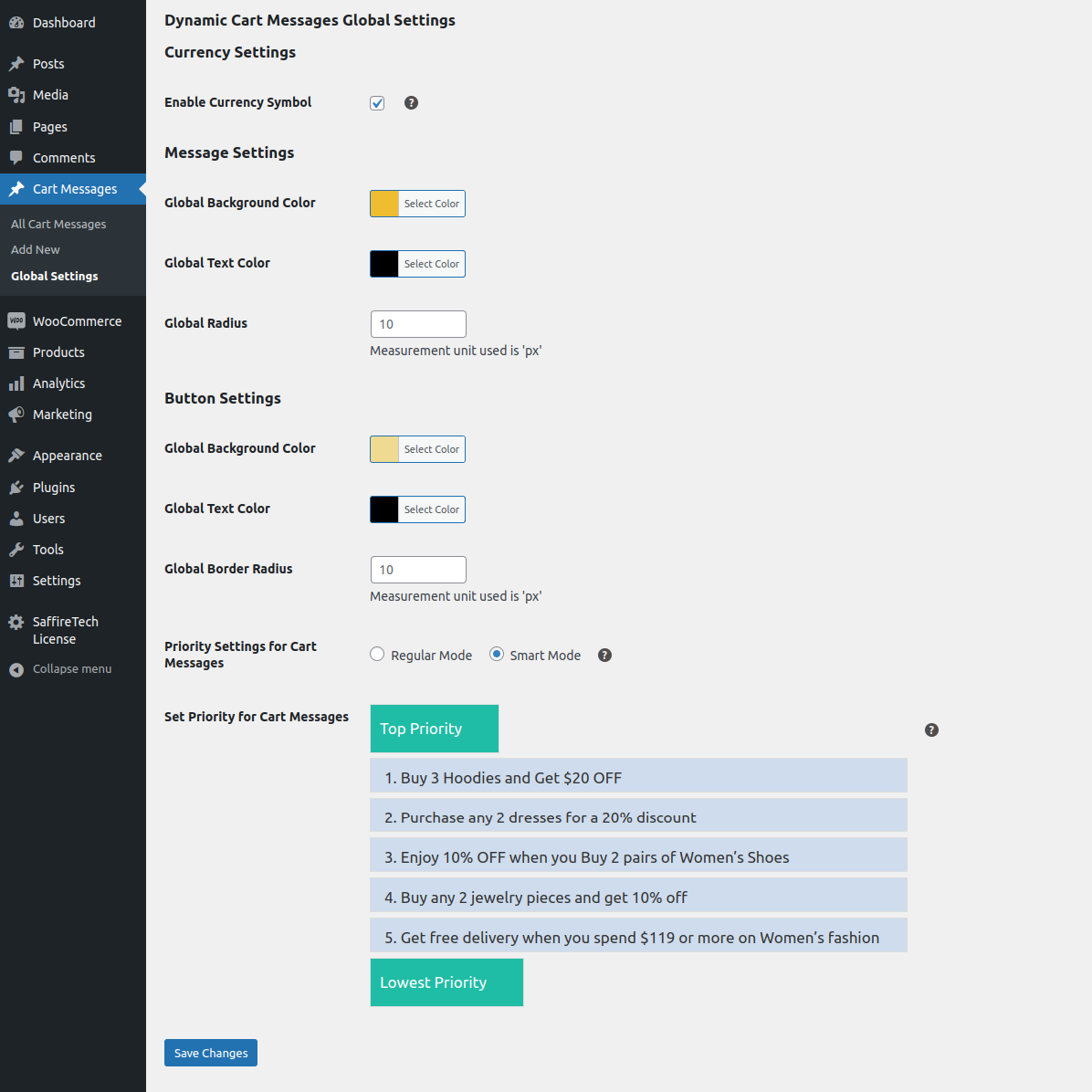
Task: Open All Cart Messages submenu item
Action: (58, 225)
